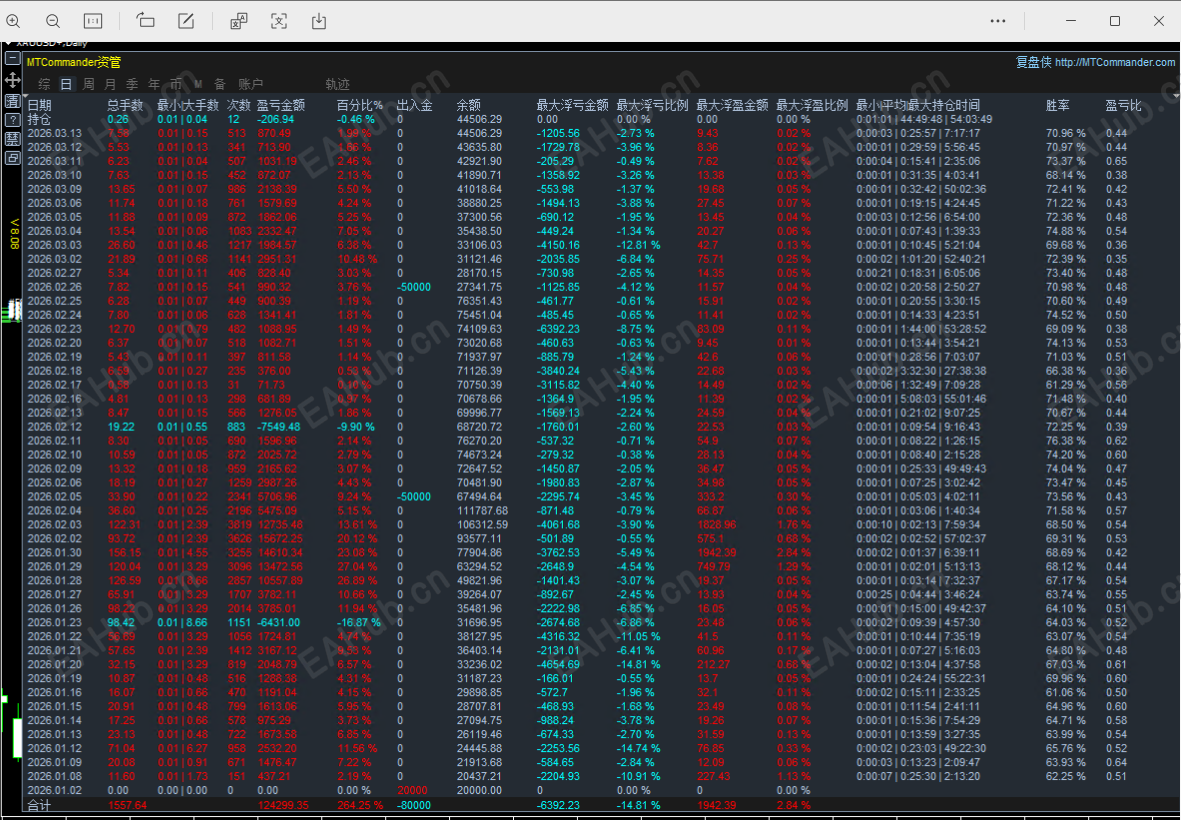Click the 胜率 column header
The image size is (1181, 820).
(x=1057, y=105)
